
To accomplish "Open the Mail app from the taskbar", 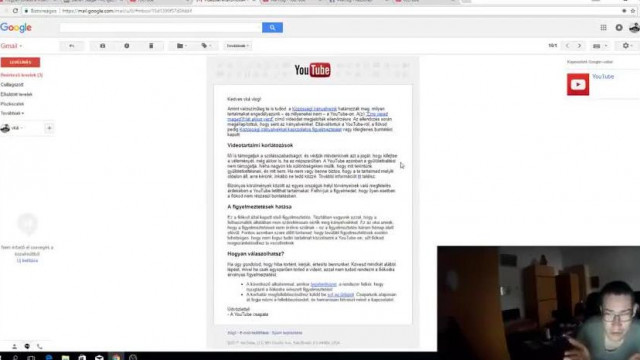I will tap(99, 357).
